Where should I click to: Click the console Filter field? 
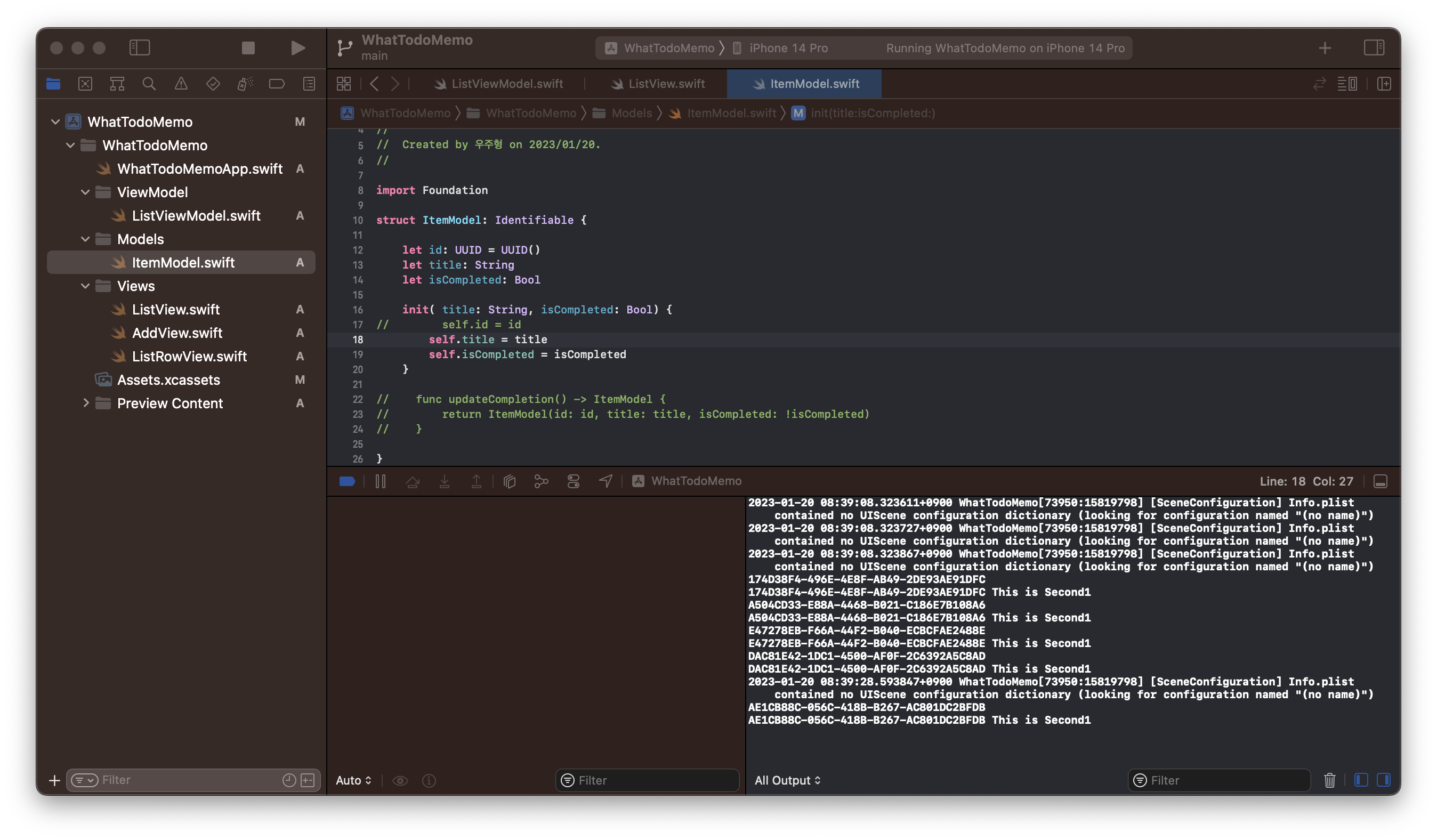[x=1219, y=780]
